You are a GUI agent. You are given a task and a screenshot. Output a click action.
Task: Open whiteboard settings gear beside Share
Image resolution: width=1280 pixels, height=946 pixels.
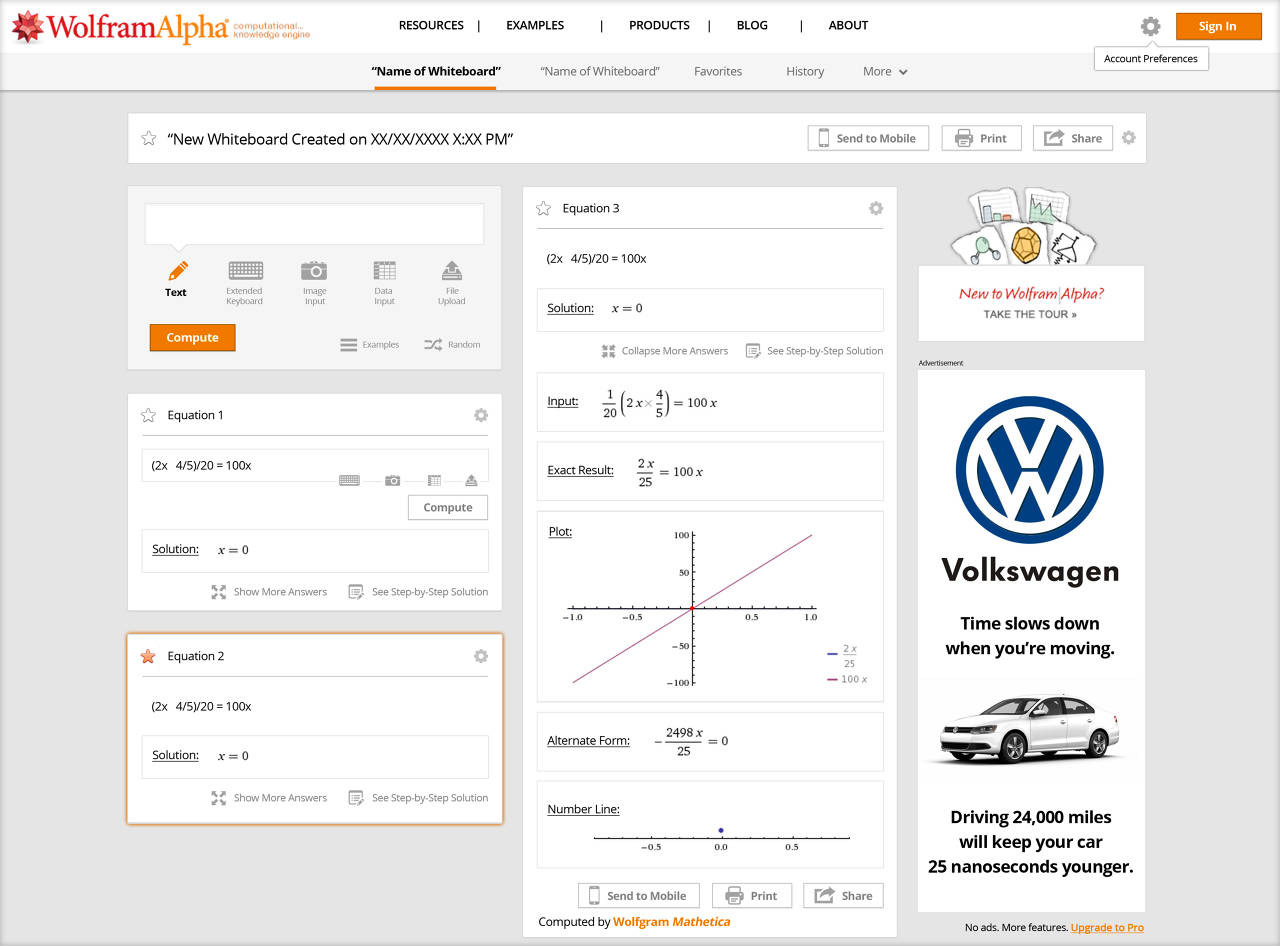[x=1129, y=138]
